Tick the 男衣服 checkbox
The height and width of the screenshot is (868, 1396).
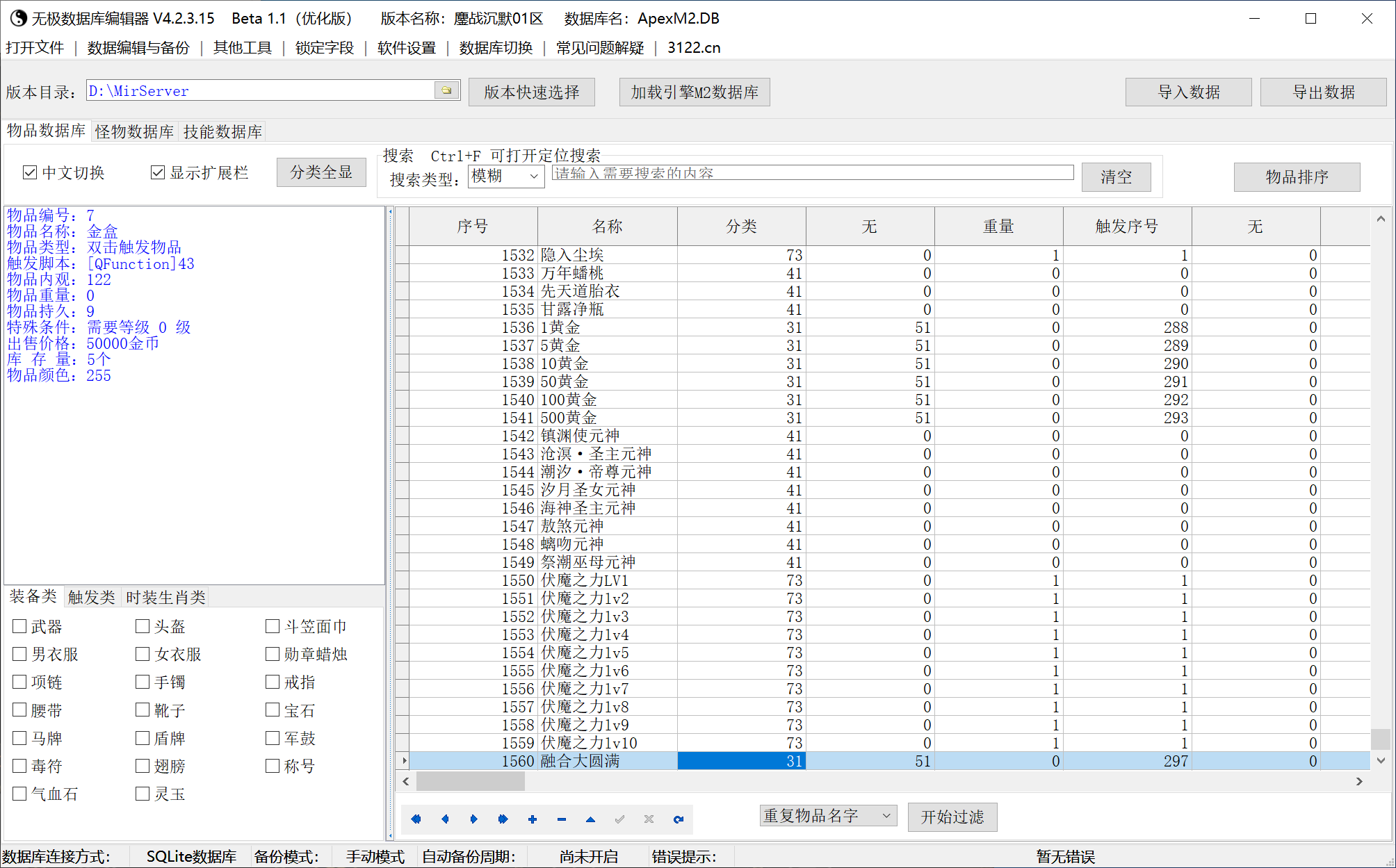tap(19, 654)
